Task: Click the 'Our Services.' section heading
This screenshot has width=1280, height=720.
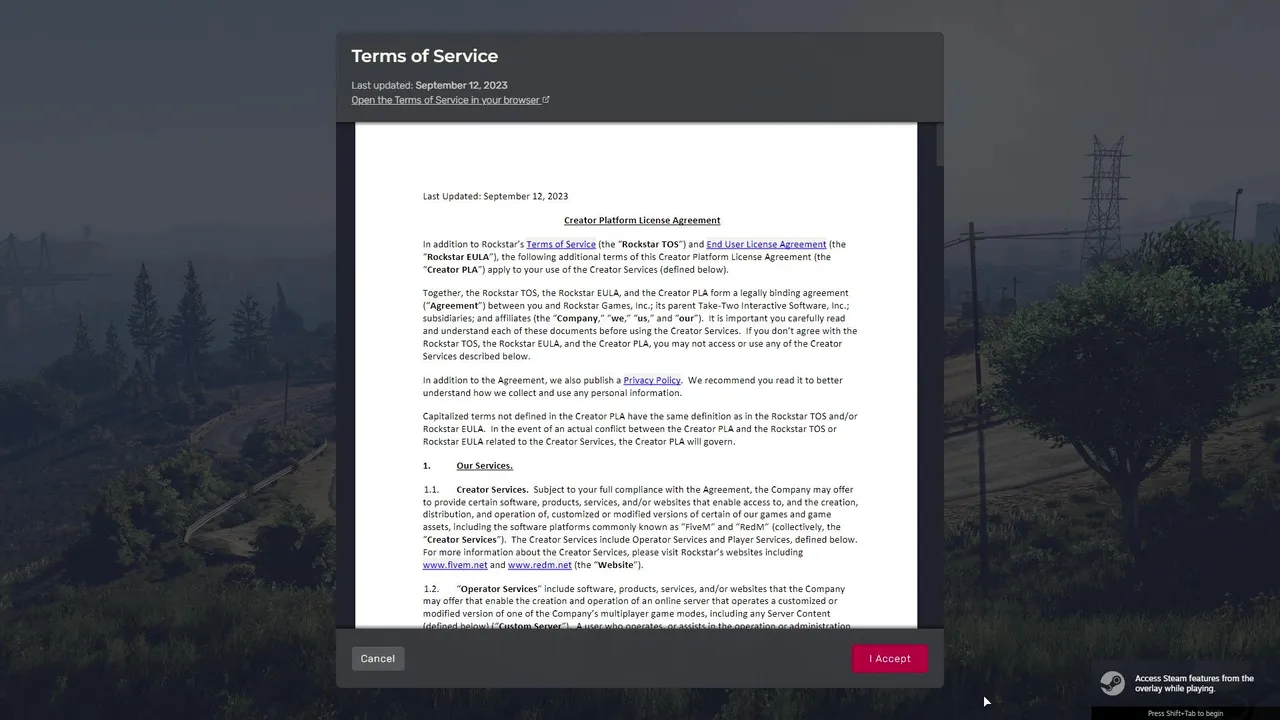Action: pos(485,466)
